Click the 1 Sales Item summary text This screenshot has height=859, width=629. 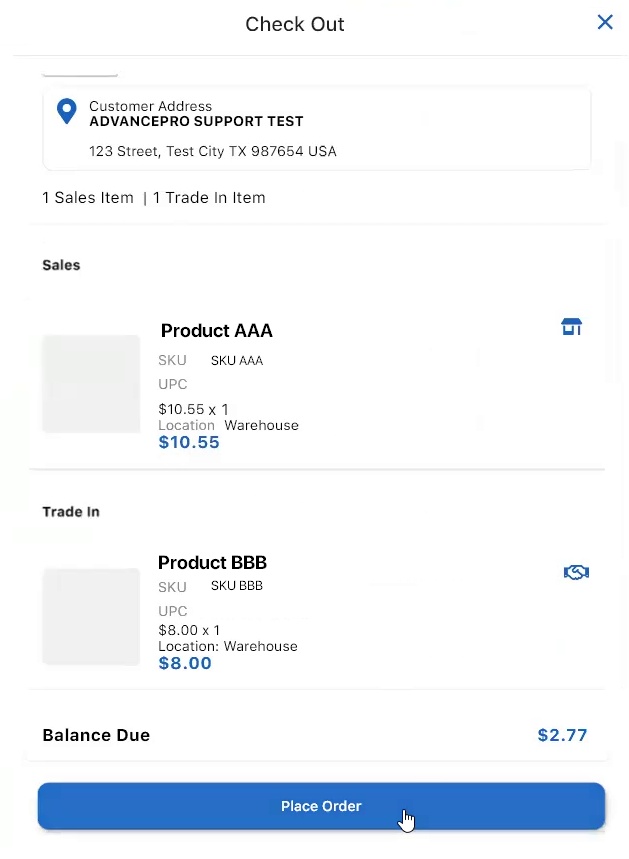88,198
